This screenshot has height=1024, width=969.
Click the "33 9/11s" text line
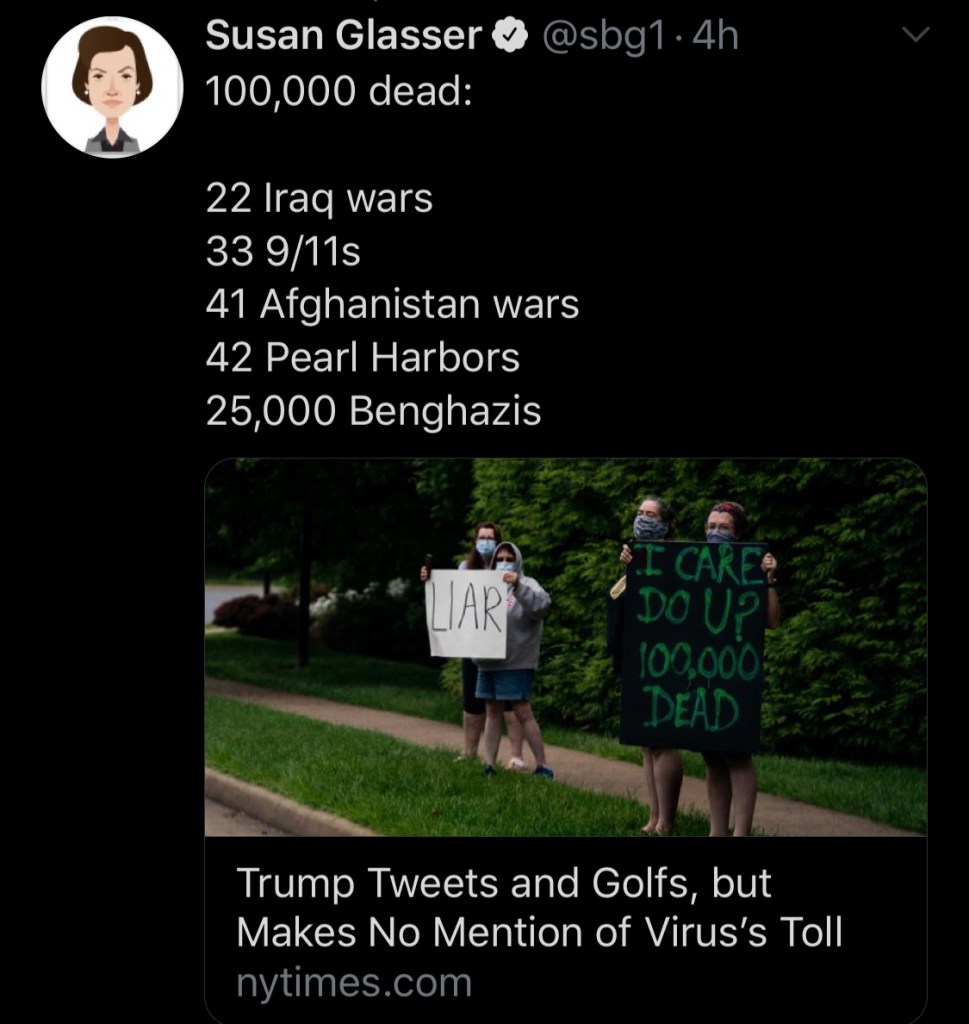pos(283,252)
